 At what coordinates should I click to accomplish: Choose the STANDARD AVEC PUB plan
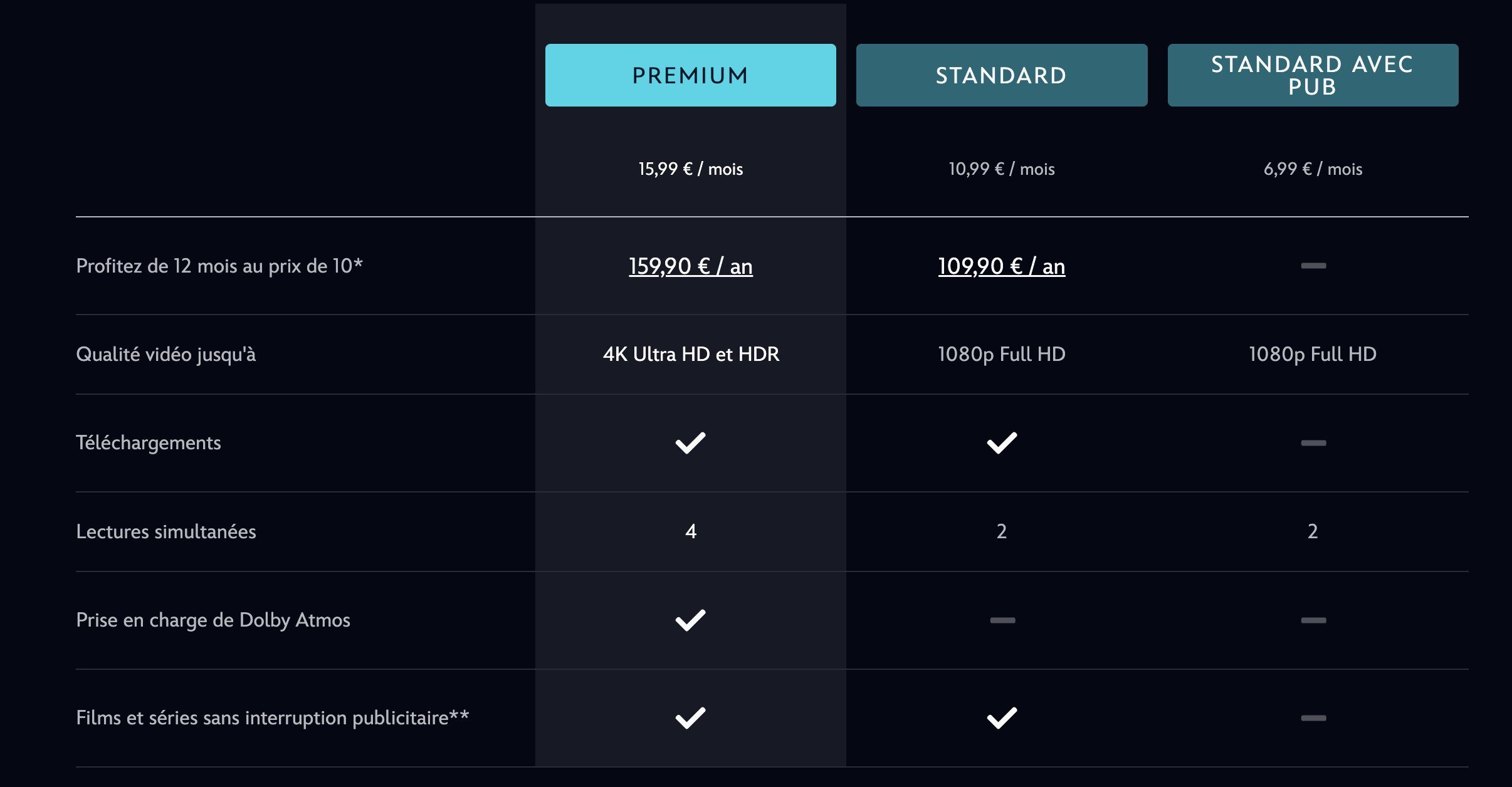point(1313,75)
